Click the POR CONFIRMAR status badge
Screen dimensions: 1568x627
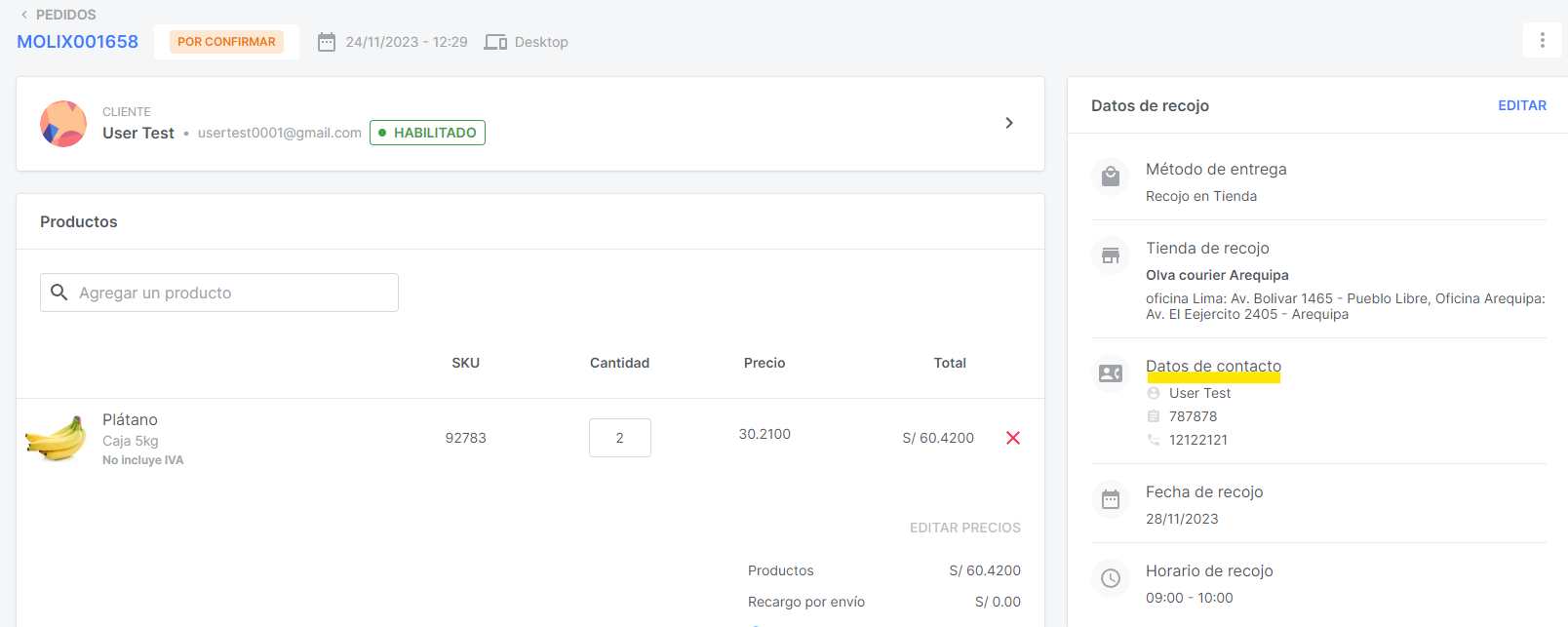pyautogui.click(x=226, y=42)
